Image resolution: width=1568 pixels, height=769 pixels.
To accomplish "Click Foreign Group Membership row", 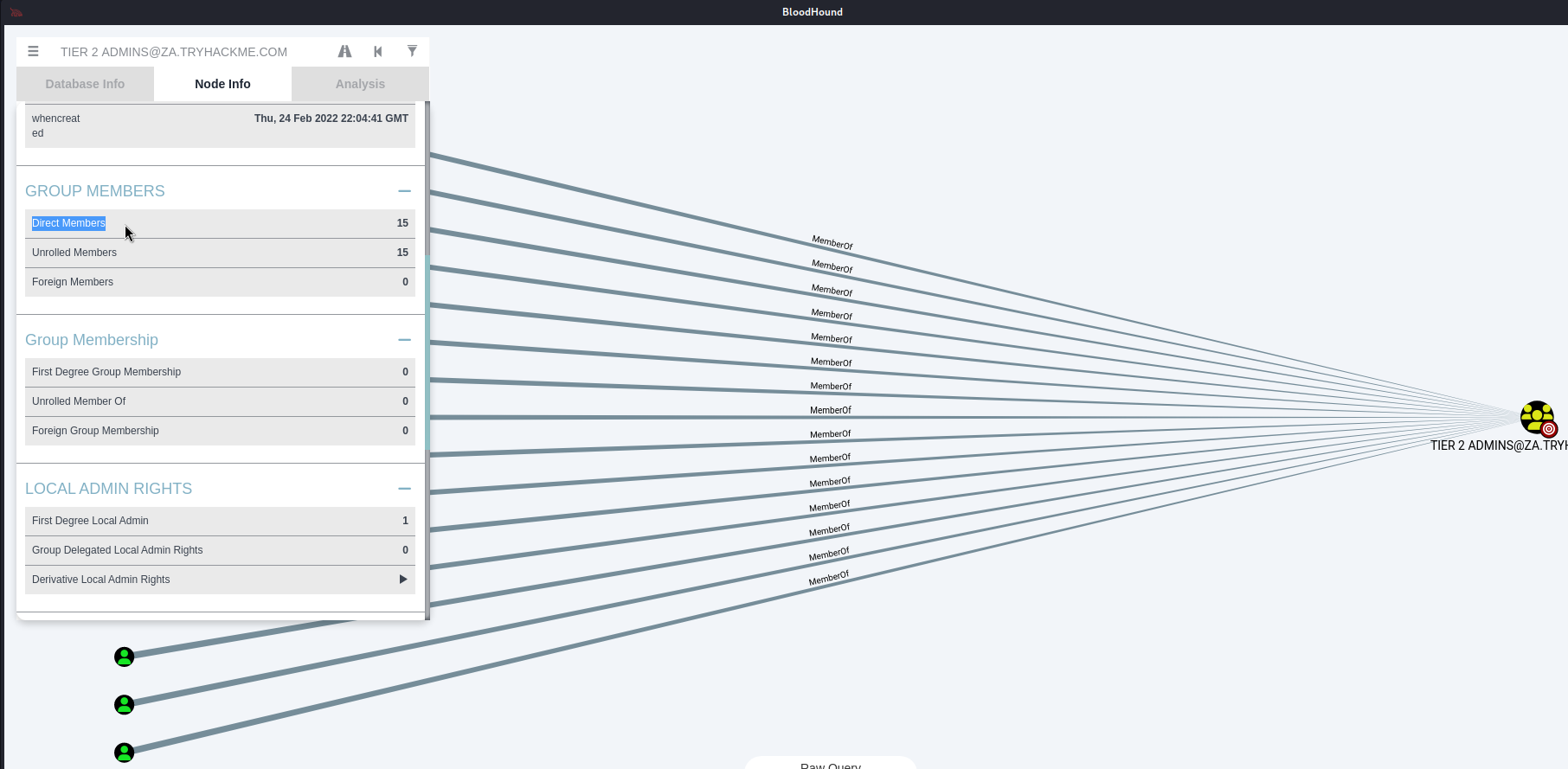I will click(x=220, y=431).
